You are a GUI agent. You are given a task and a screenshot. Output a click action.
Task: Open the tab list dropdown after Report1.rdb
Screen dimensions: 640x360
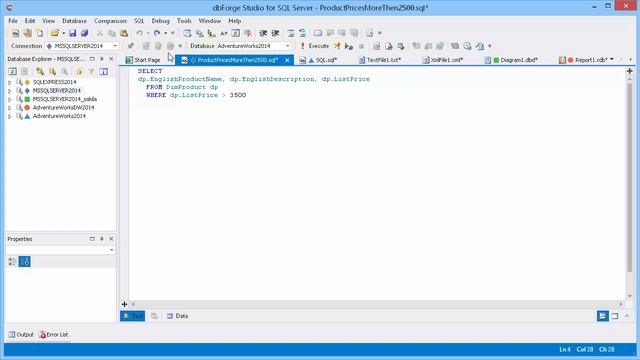(x=611, y=60)
